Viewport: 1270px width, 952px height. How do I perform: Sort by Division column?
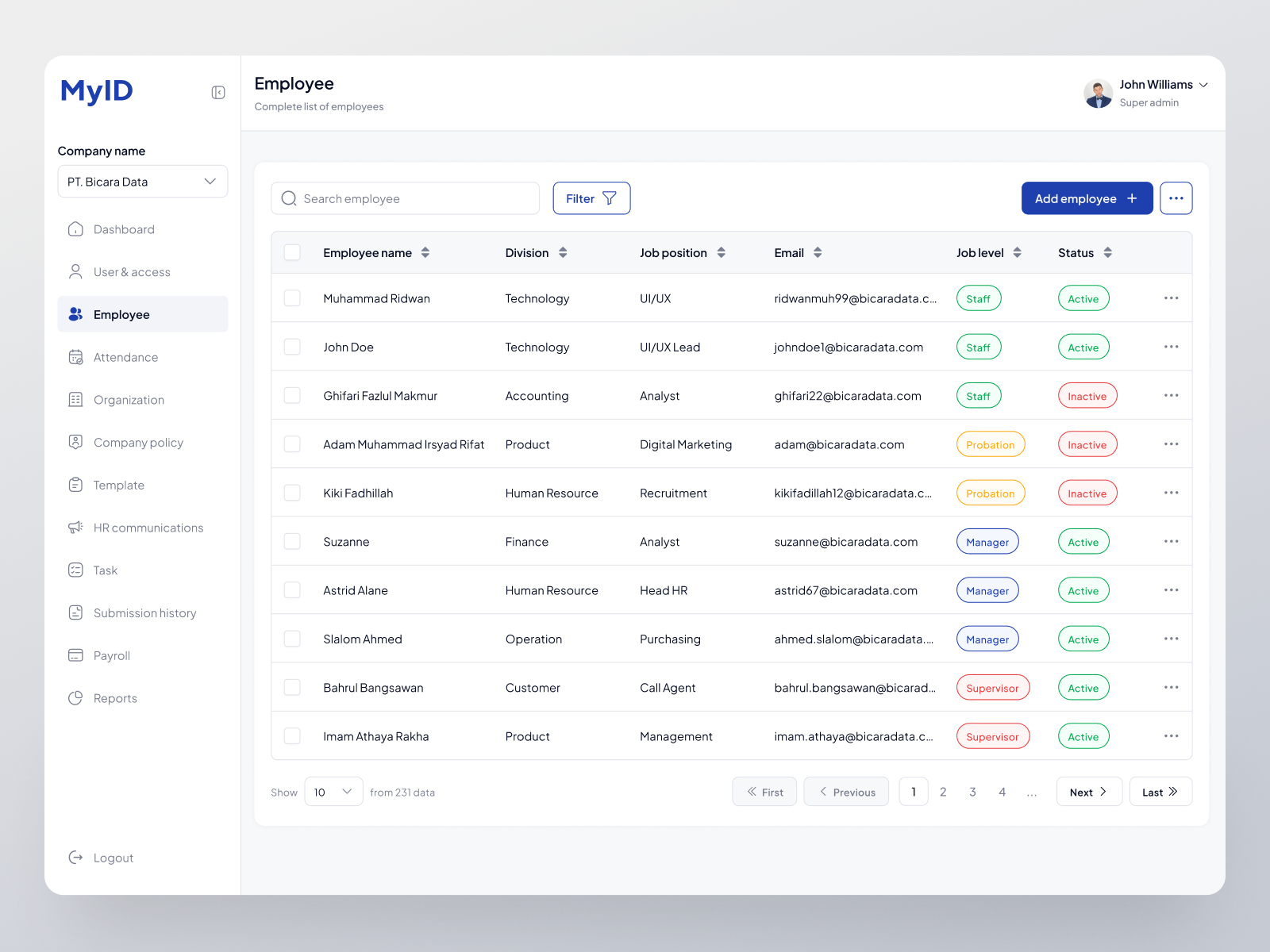tap(563, 252)
